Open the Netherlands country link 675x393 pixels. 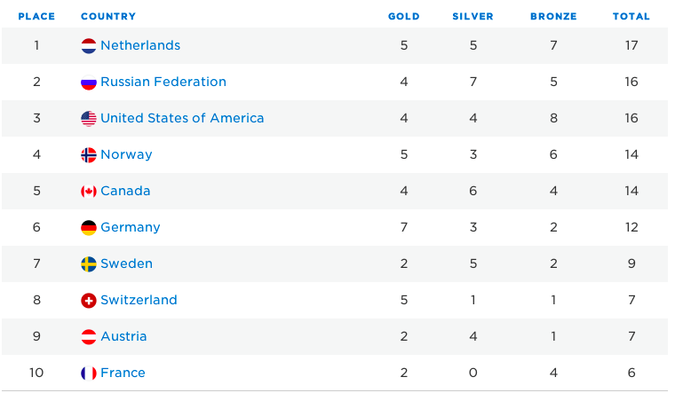(140, 45)
